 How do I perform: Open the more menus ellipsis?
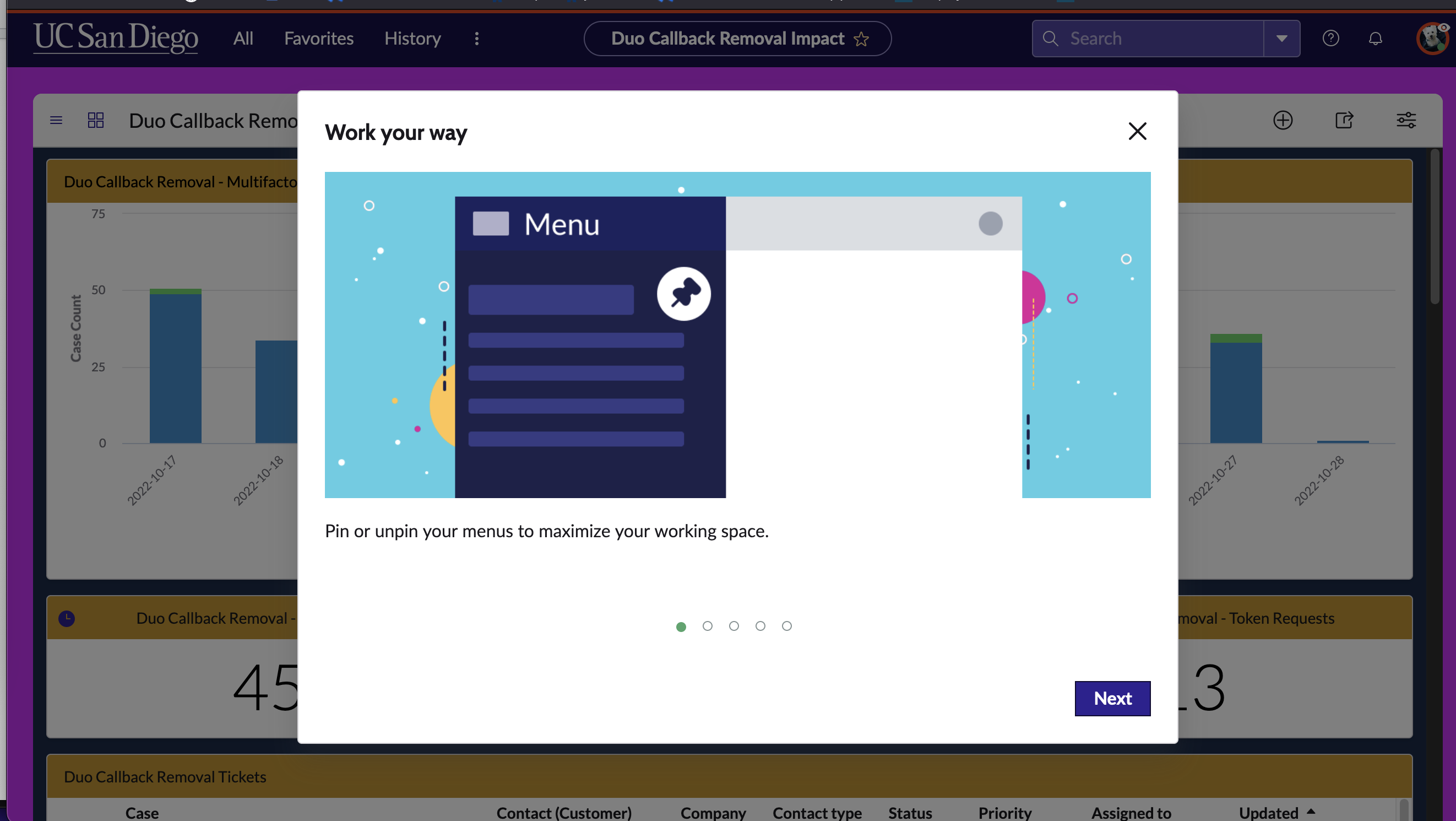point(476,39)
